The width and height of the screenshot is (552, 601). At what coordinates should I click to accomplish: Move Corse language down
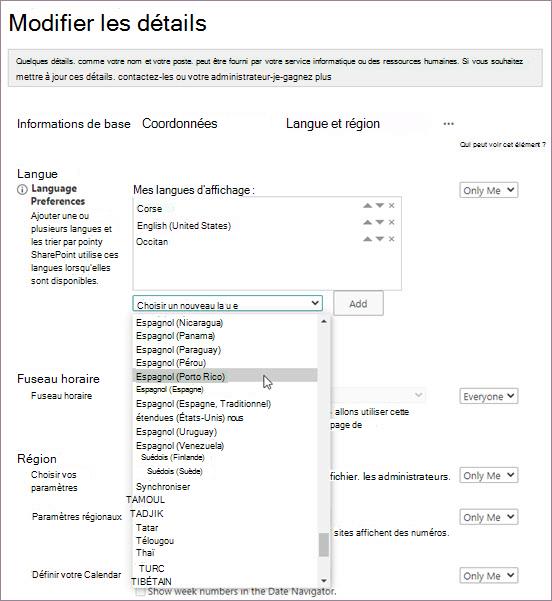tap(380, 206)
